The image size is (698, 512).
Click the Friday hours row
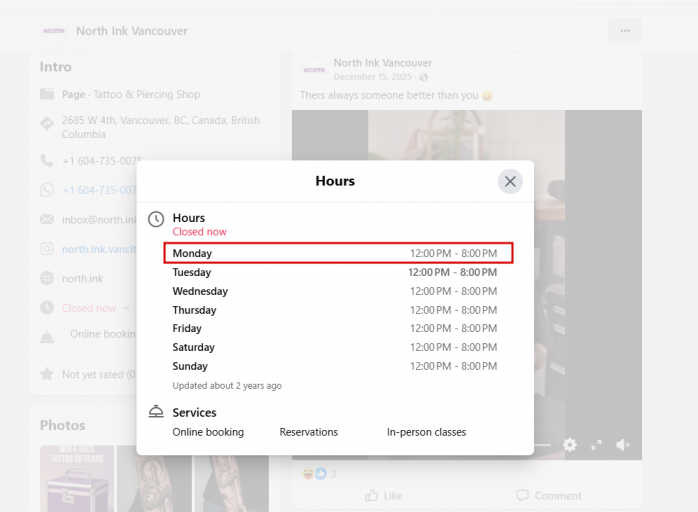335,329
